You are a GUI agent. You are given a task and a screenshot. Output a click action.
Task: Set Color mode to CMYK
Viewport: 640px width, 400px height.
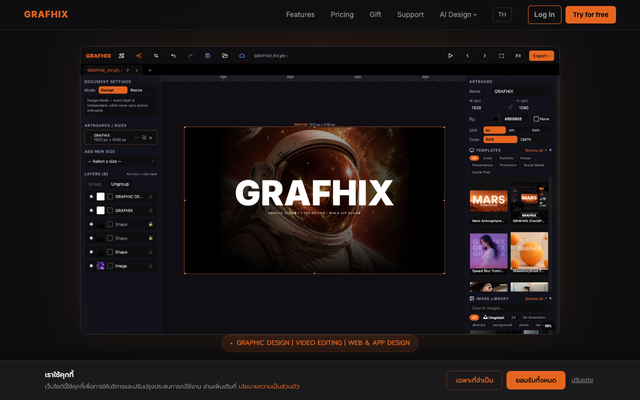(x=534, y=140)
